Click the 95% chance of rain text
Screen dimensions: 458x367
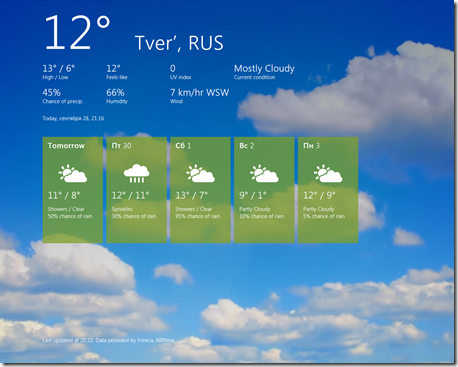point(198,216)
